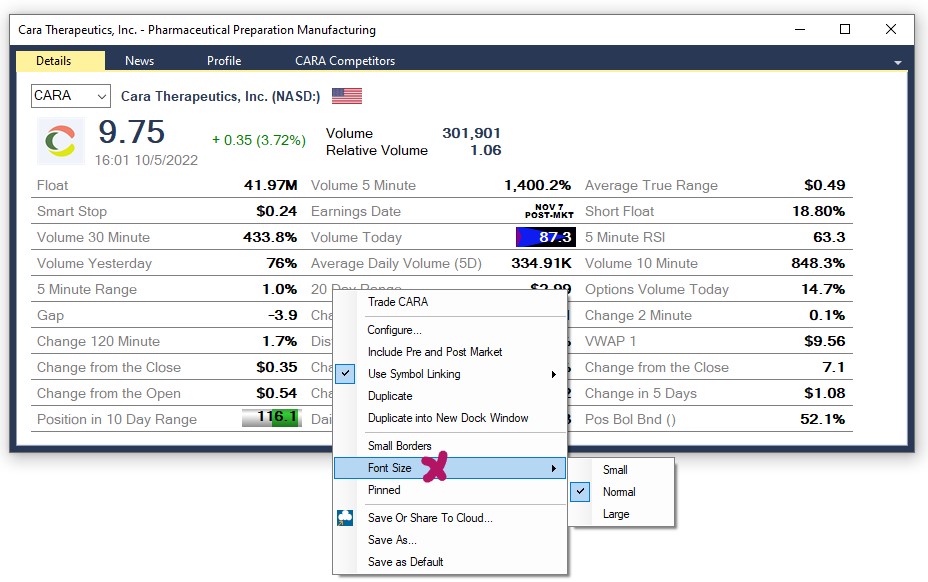
Task: Click Save as Default menu entry
Action: [x=405, y=562]
